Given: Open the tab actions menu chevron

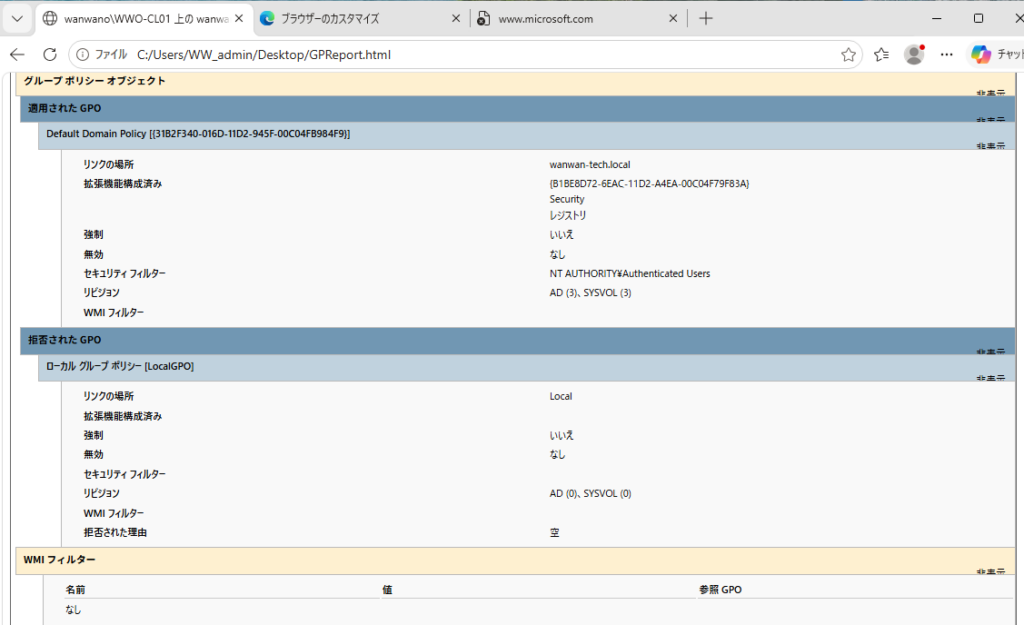Looking at the screenshot, I should click(x=18, y=18).
